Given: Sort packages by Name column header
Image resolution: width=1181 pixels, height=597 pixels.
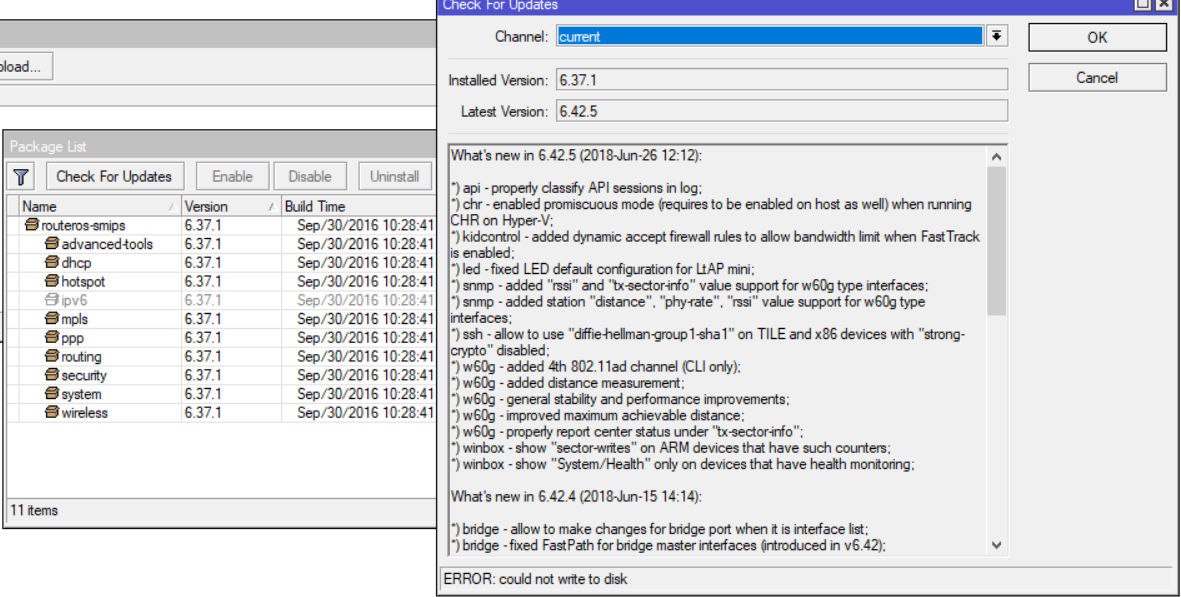Looking at the screenshot, I should pos(100,206).
